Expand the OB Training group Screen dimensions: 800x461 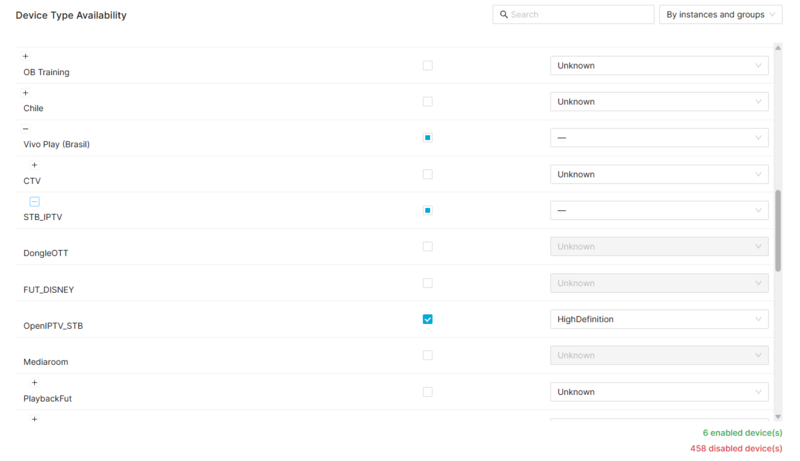[x=26, y=56]
